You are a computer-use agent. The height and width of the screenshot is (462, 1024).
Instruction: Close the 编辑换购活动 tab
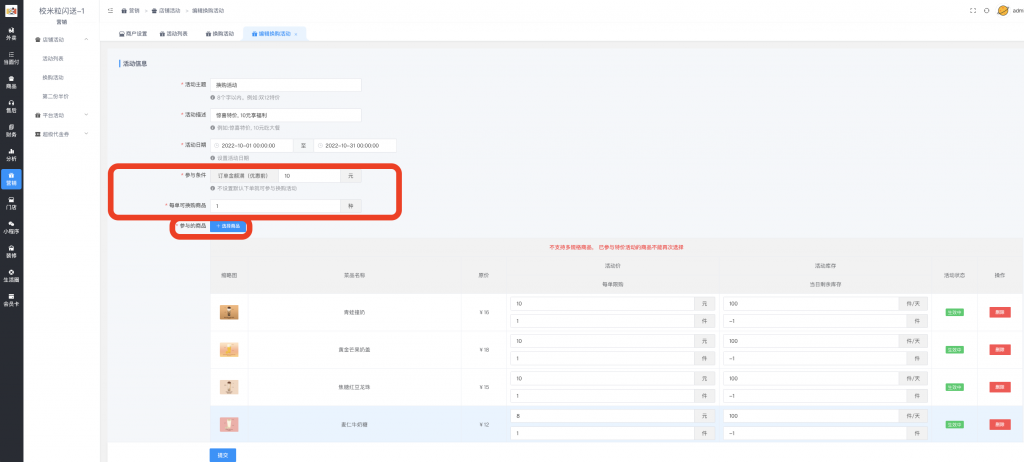tap(295, 33)
